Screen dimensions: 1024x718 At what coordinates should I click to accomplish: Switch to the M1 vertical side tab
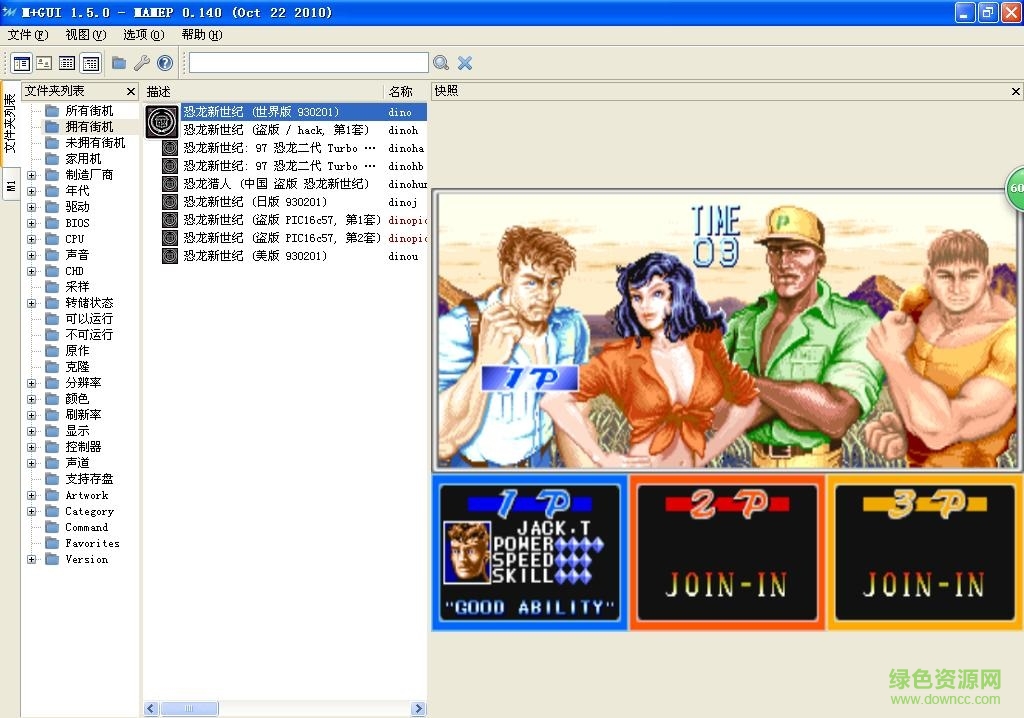point(10,184)
